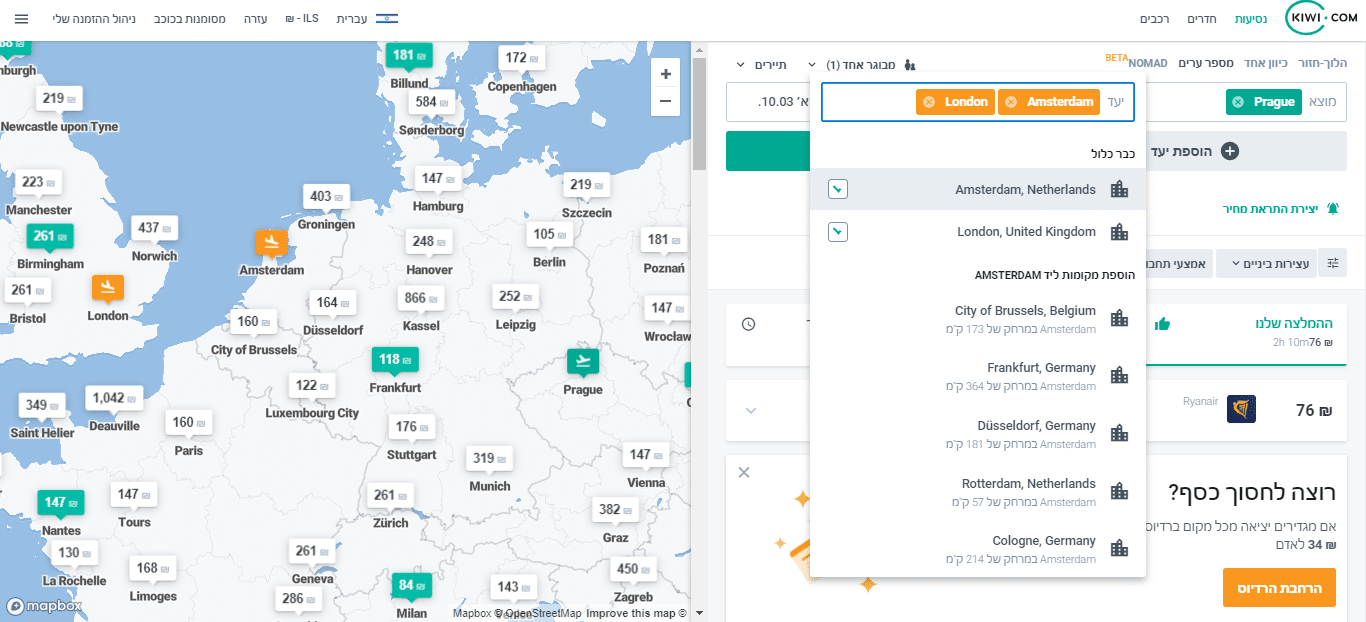Select the 1,042 price marker at Deauville

(114, 398)
